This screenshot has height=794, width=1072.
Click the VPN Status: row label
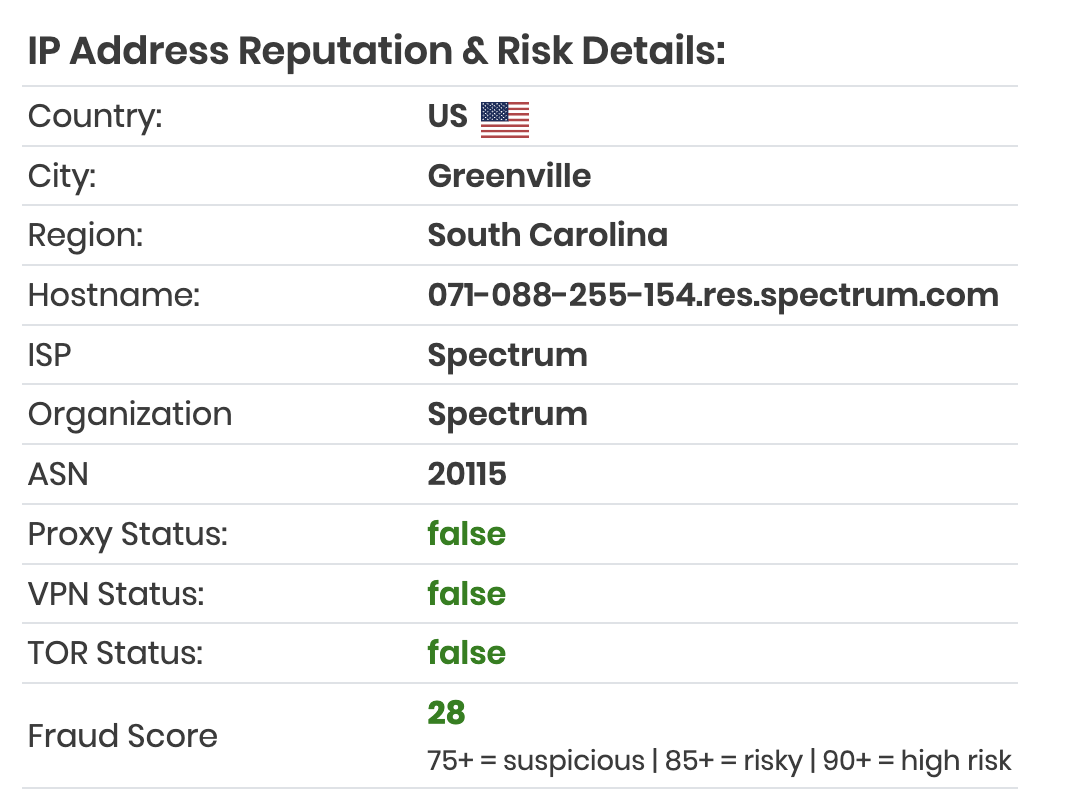coord(116,594)
